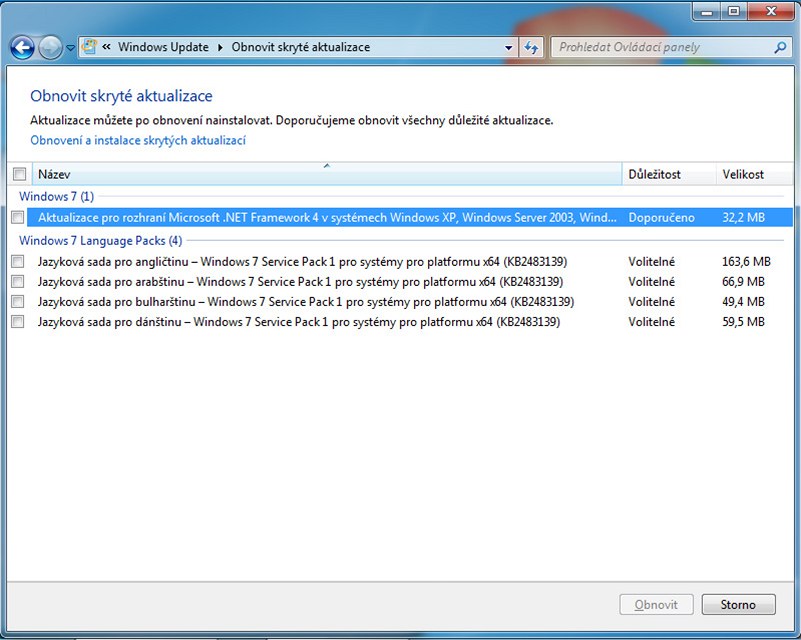The height and width of the screenshot is (640, 801).
Task: Click the refresh button beside address bar
Action: point(531,47)
